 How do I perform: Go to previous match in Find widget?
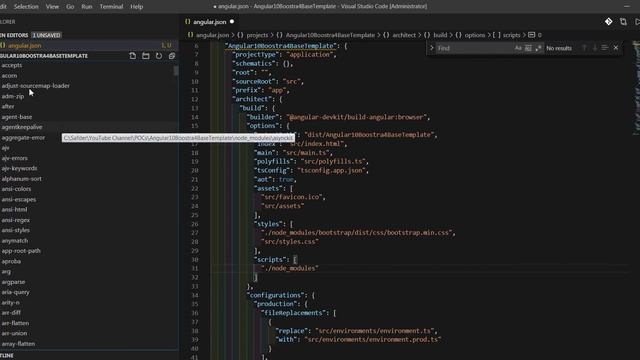tap(584, 48)
